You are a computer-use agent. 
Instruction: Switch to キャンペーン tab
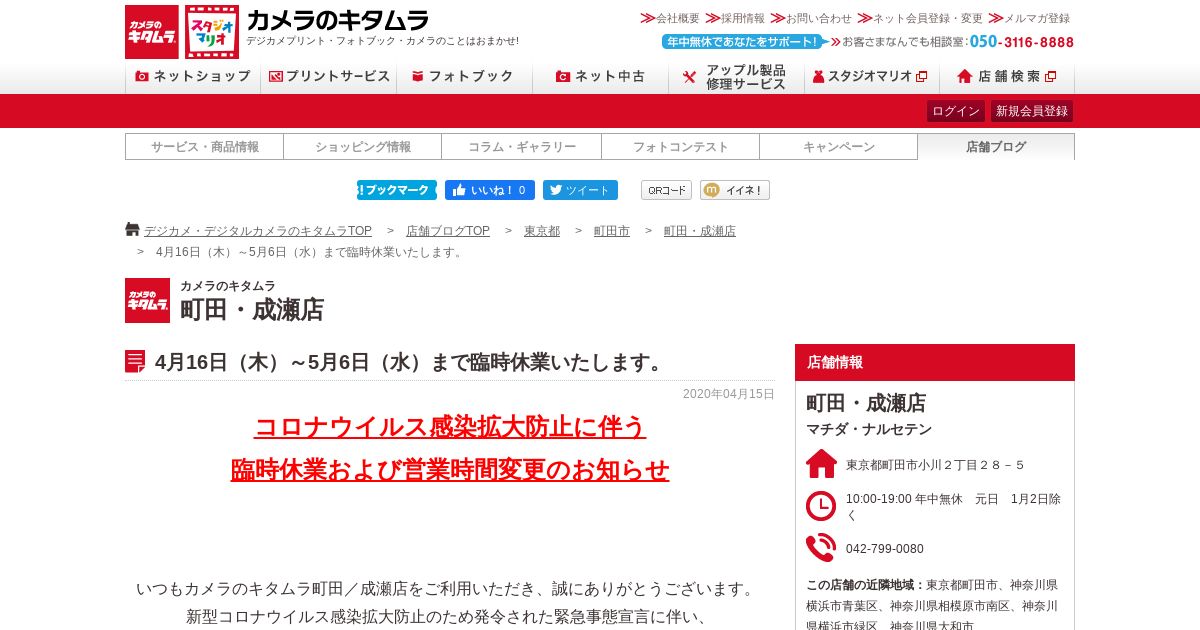[839, 147]
